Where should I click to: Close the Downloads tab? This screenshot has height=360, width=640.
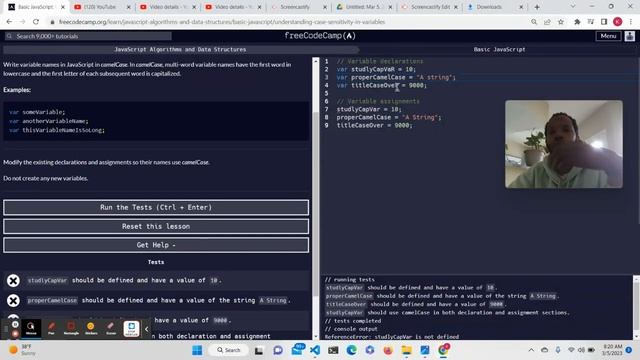(521, 7)
